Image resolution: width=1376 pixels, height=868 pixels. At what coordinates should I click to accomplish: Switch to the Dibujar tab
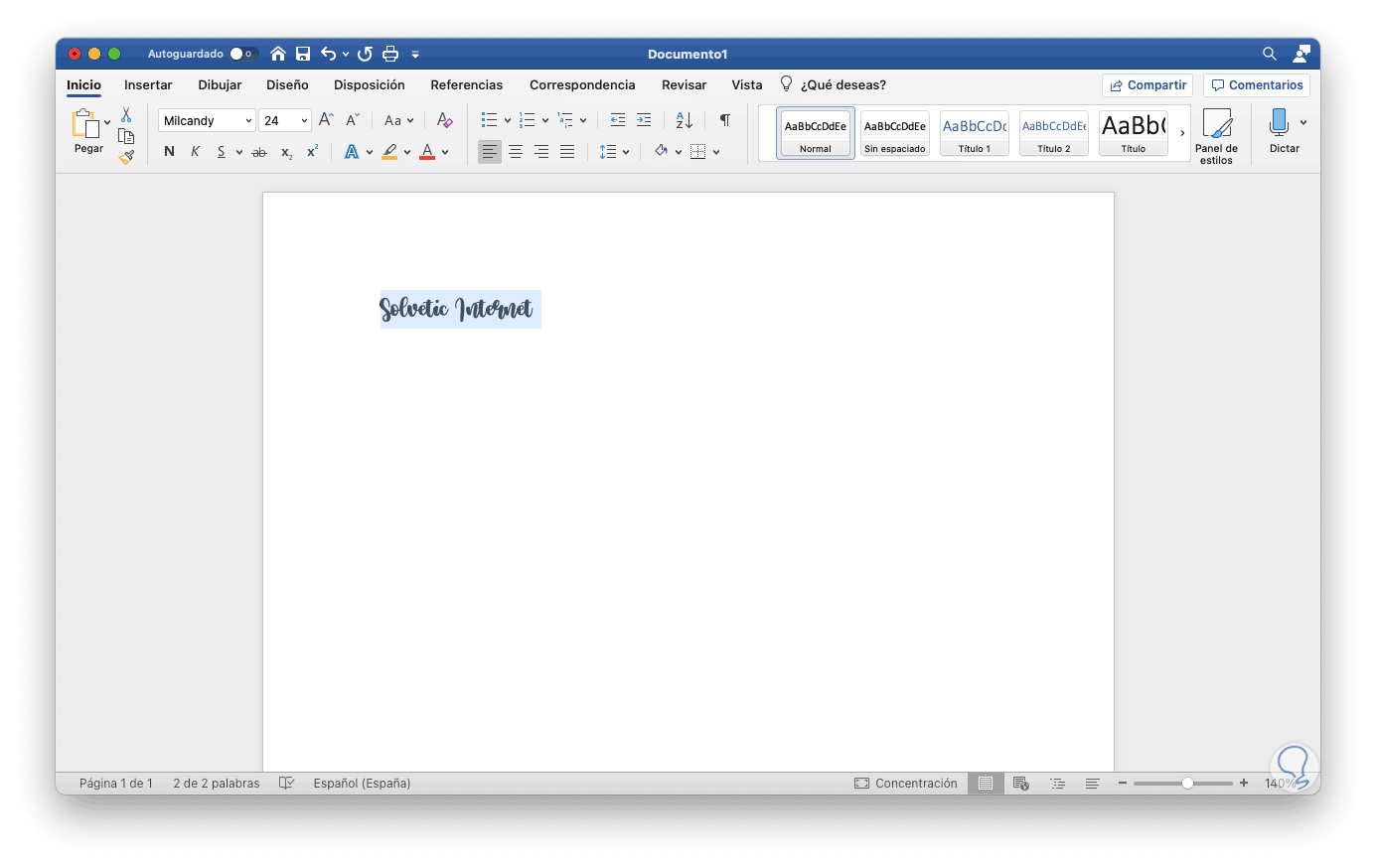point(220,85)
